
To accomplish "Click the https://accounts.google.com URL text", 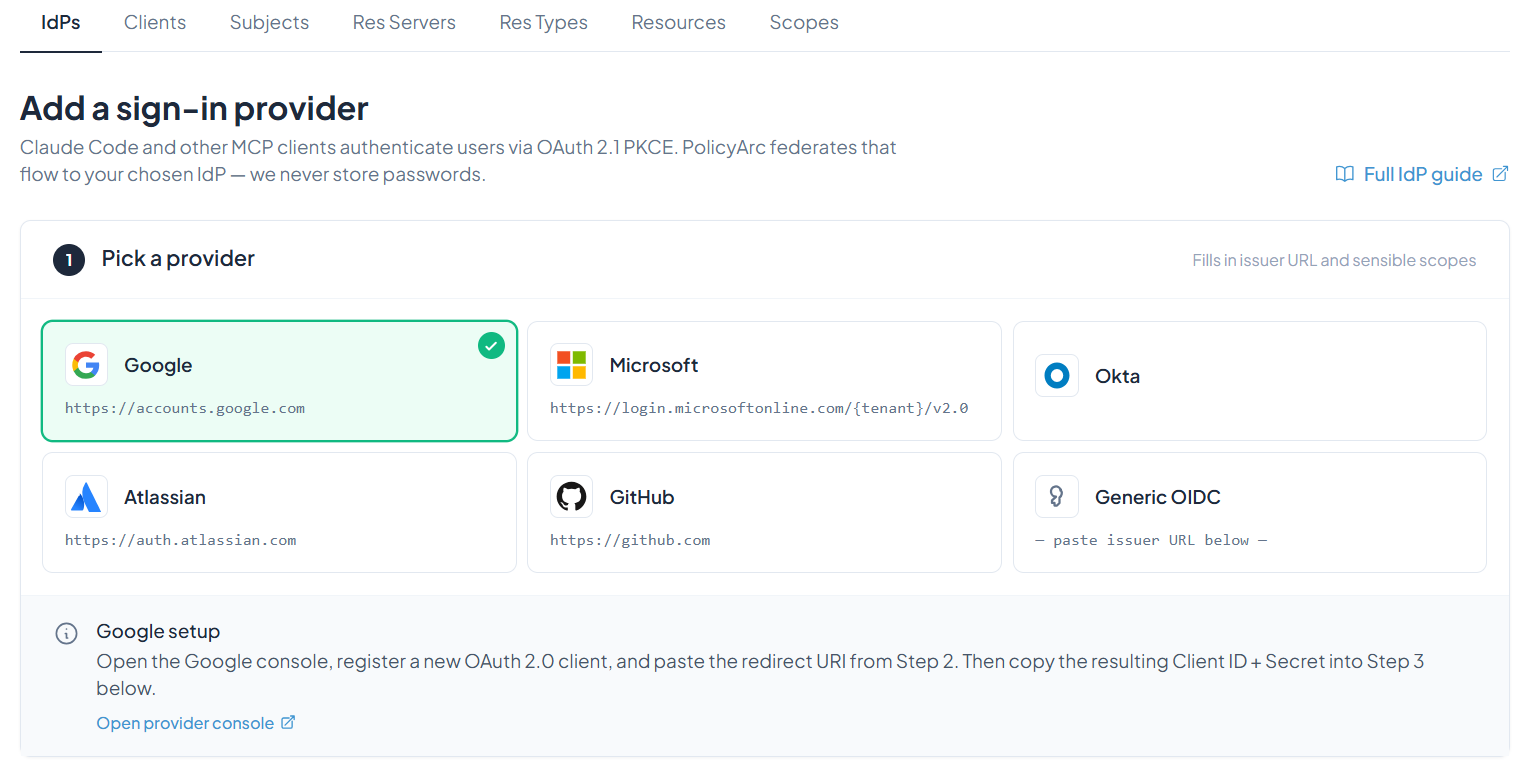I will tap(185, 408).
